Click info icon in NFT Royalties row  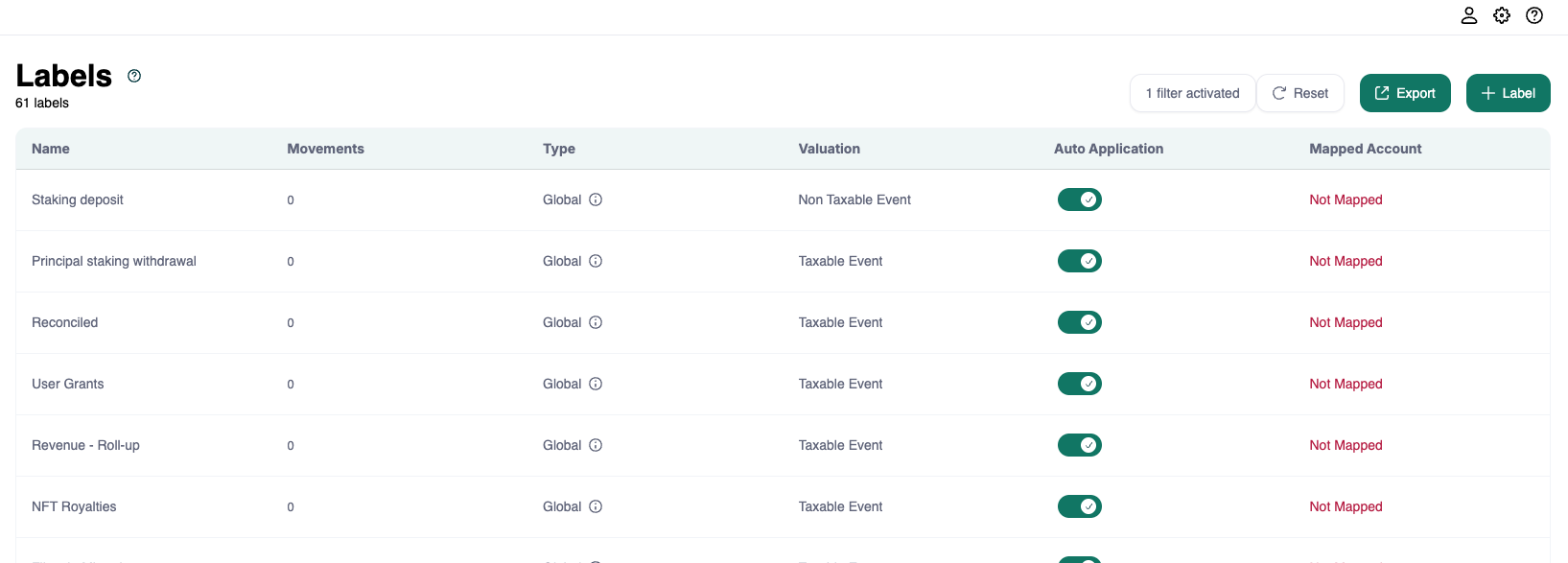pyautogui.click(x=596, y=506)
